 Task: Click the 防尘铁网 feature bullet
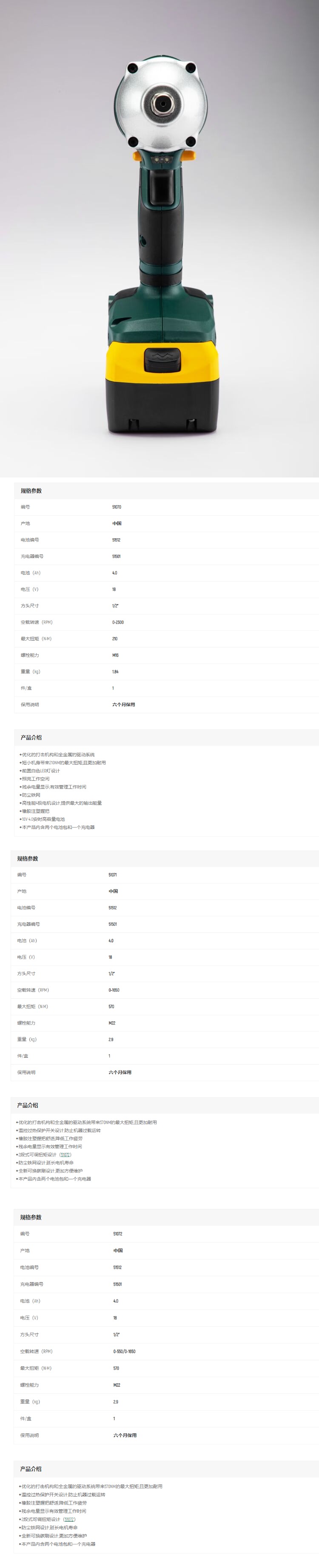coord(31,795)
